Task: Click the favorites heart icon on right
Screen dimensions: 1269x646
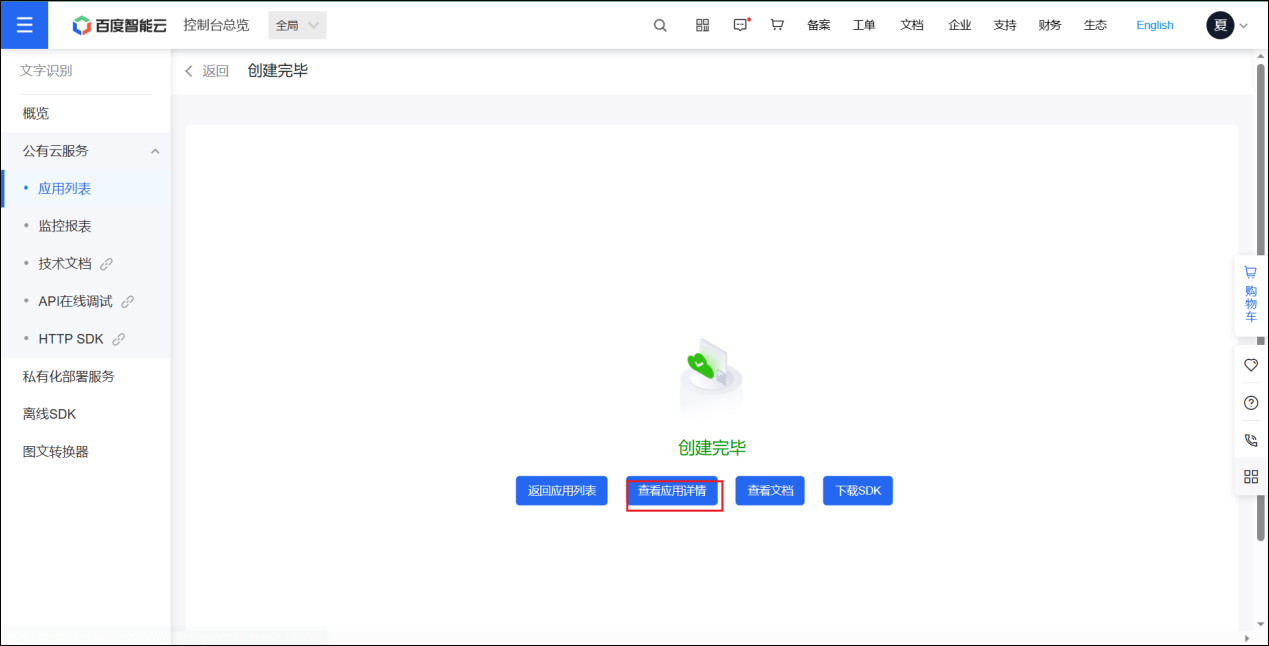Action: coord(1250,365)
